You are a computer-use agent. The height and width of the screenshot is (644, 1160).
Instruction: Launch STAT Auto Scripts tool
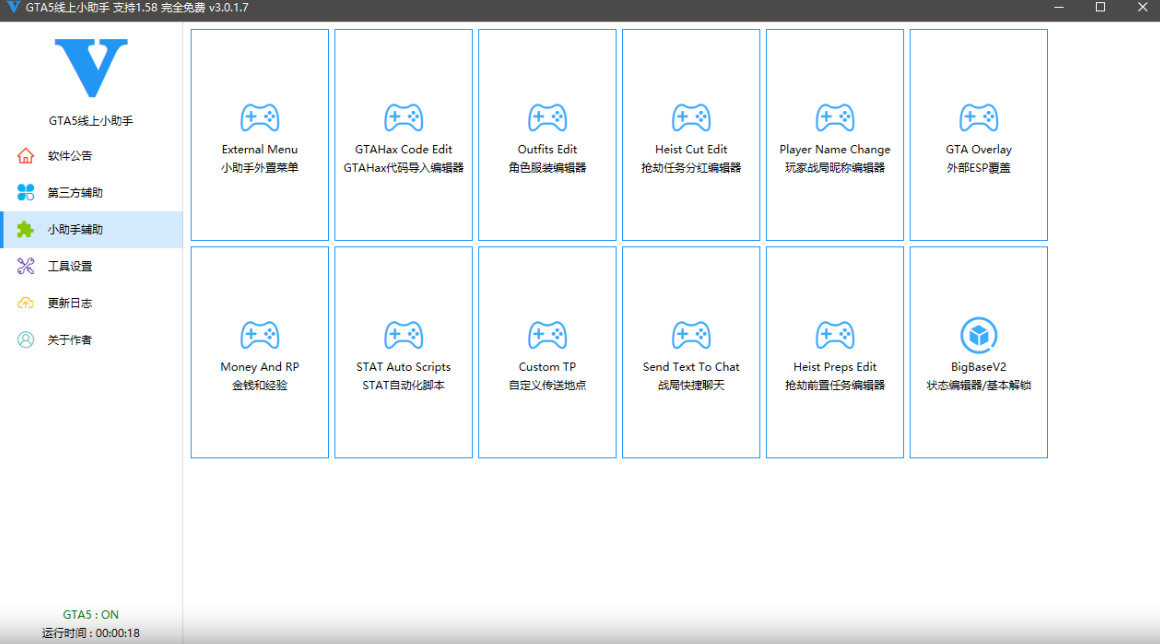(x=403, y=352)
